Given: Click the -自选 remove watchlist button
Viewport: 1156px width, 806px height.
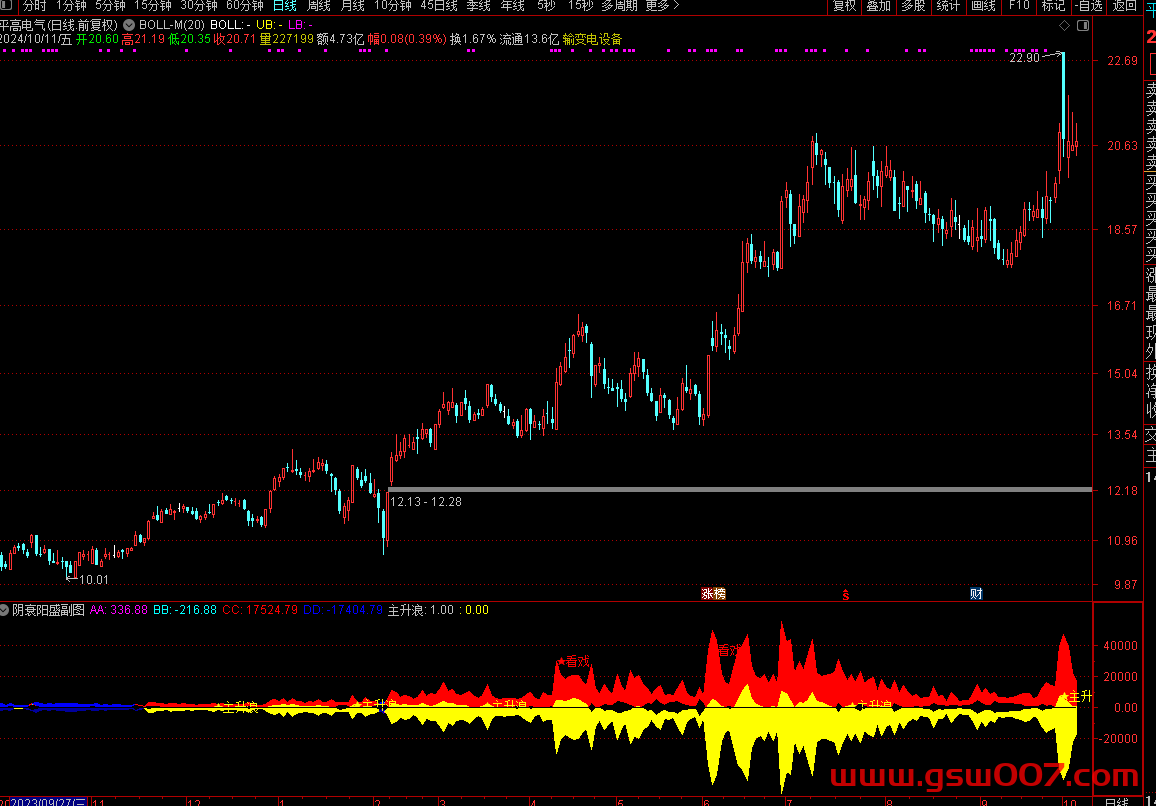Looking at the screenshot, I should [1089, 6].
